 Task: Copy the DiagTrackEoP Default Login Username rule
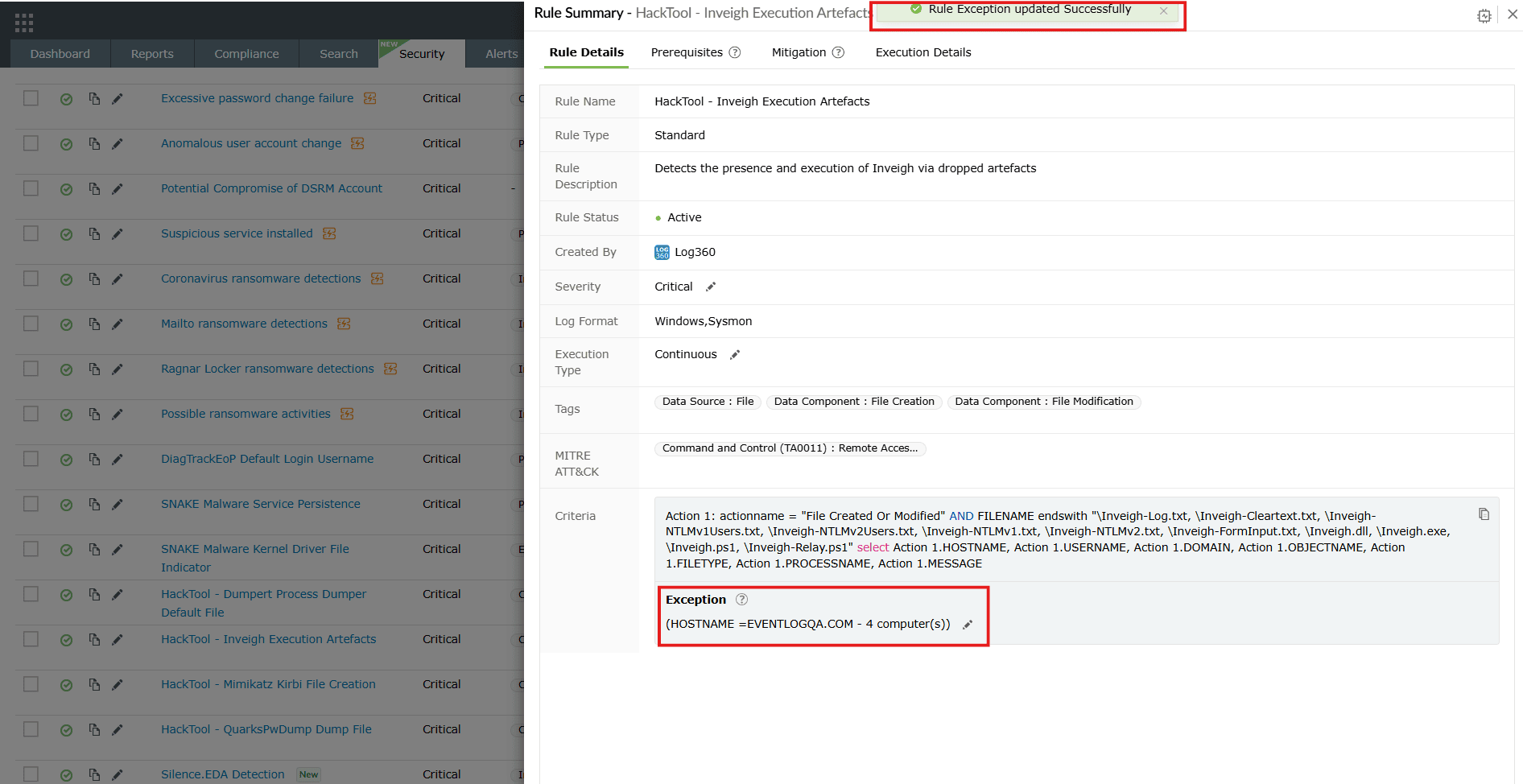click(94, 459)
